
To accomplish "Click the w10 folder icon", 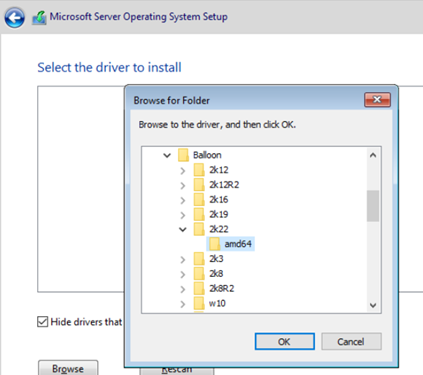I will tap(199, 303).
